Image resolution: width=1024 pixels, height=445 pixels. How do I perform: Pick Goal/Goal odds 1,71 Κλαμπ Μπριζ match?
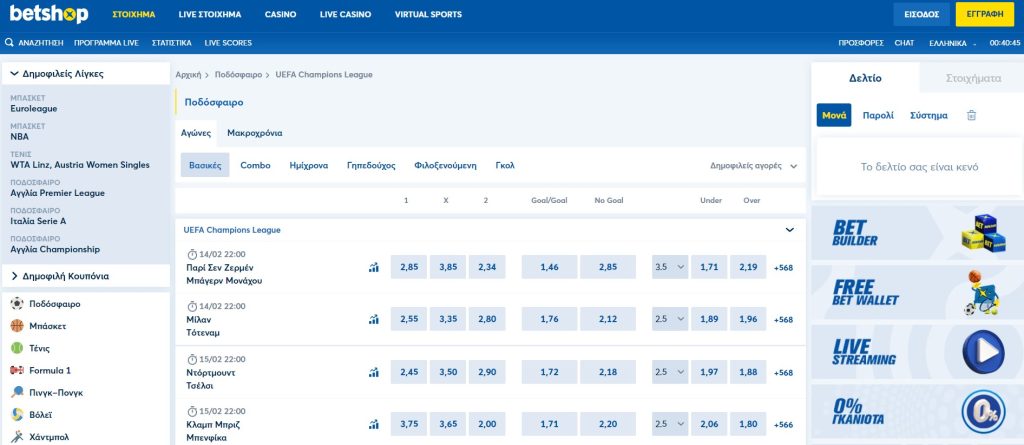[549, 424]
